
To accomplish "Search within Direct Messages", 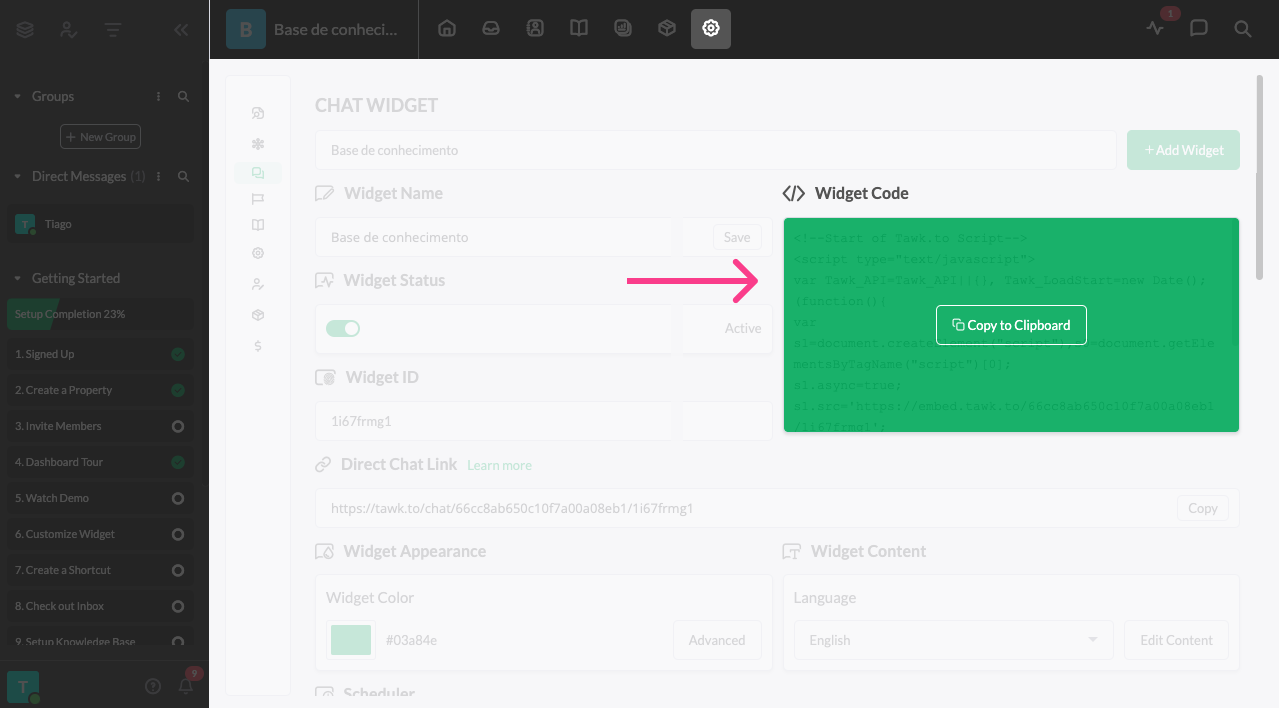I will click(x=184, y=176).
